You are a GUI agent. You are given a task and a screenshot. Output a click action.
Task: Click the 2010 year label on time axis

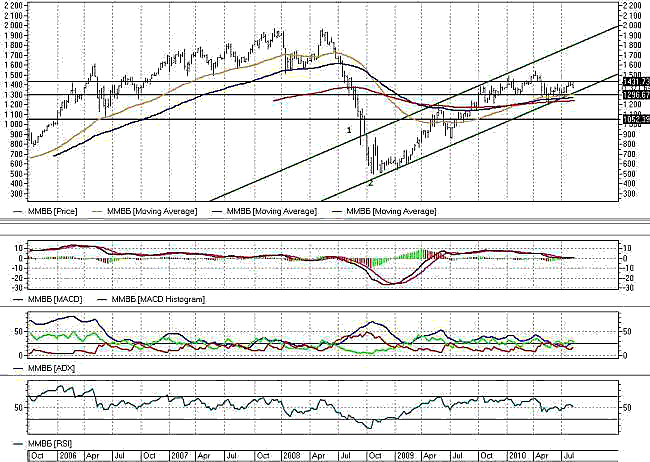(517, 456)
